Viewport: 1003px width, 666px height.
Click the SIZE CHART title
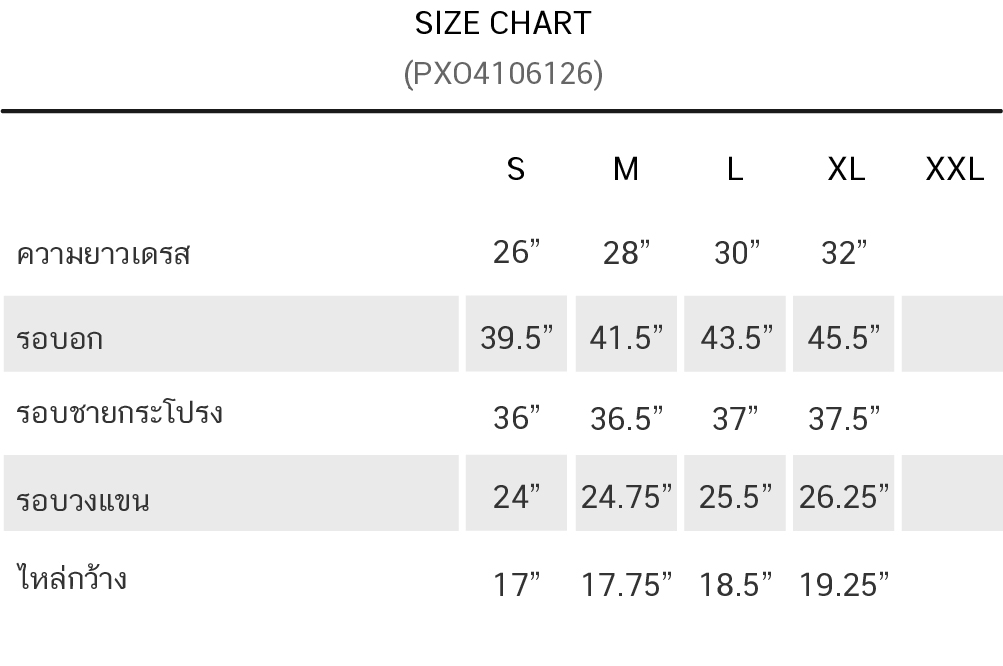503,24
